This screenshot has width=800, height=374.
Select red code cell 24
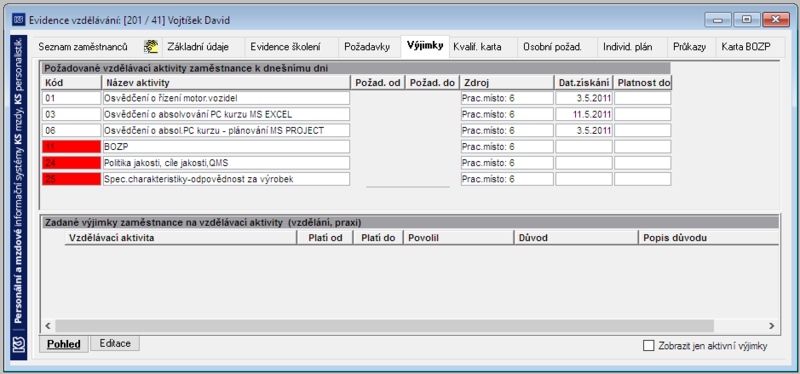pos(72,163)
